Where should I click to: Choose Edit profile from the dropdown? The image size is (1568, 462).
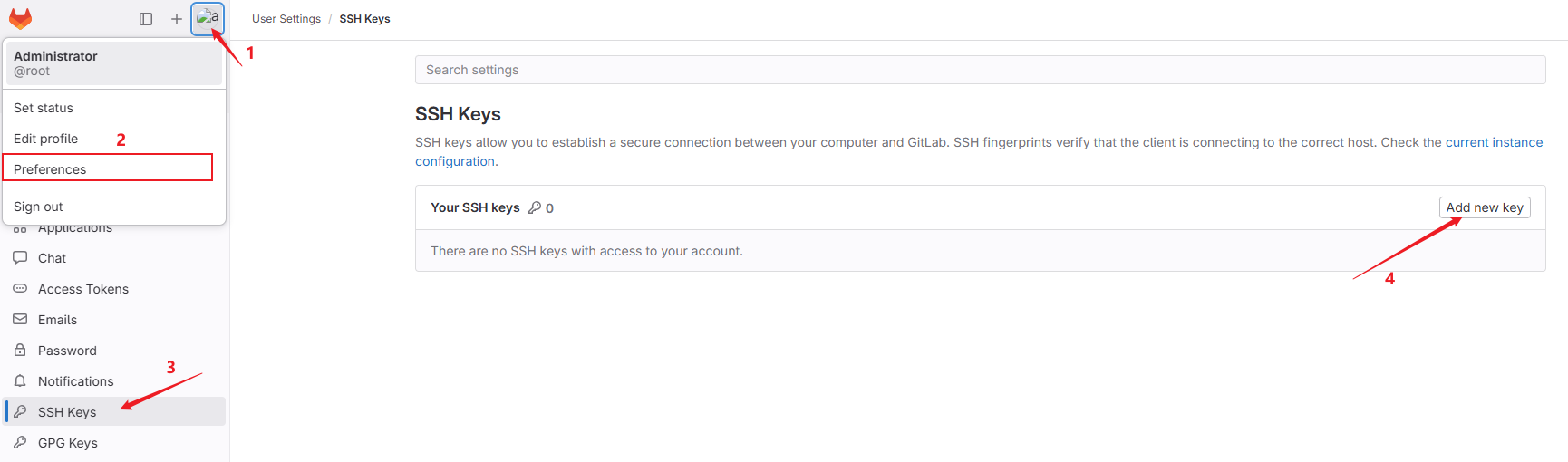(x=46, y=139)
